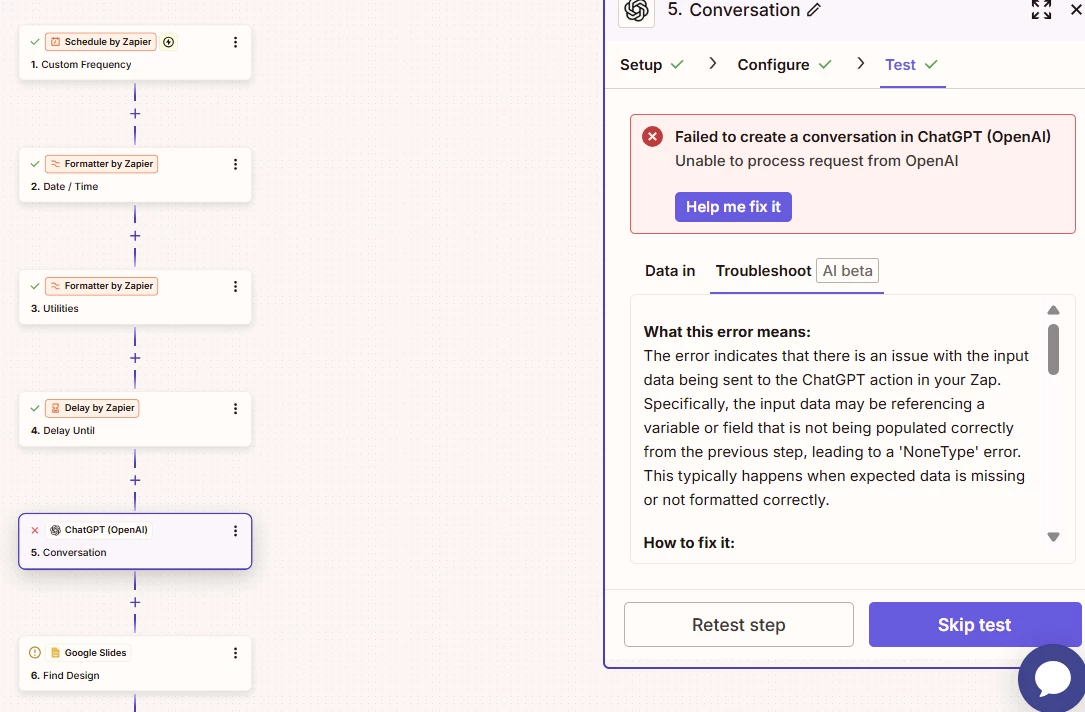Click the trigger lightning icon beside Schedule

coord(168,42)
